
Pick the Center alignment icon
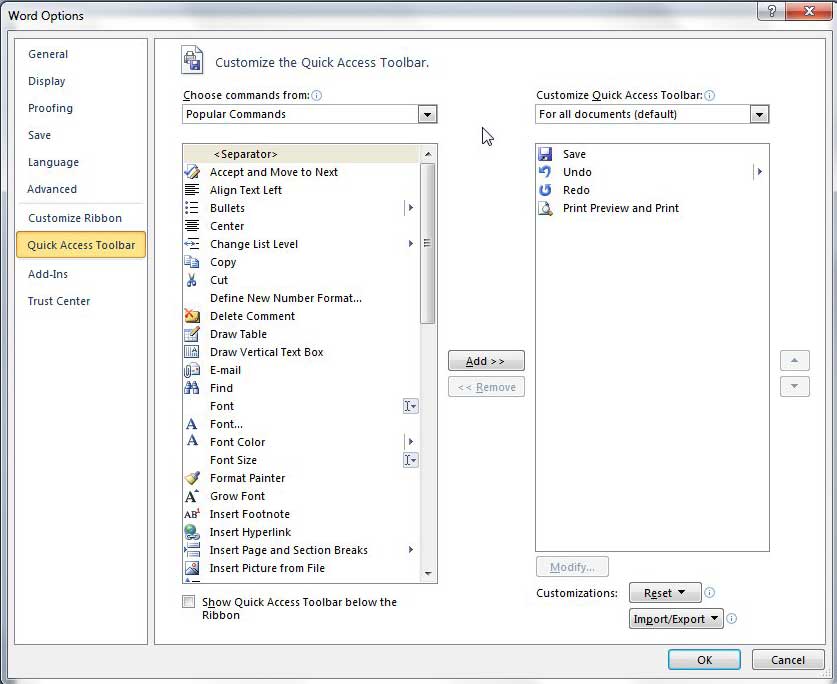(x=192, y=226)
